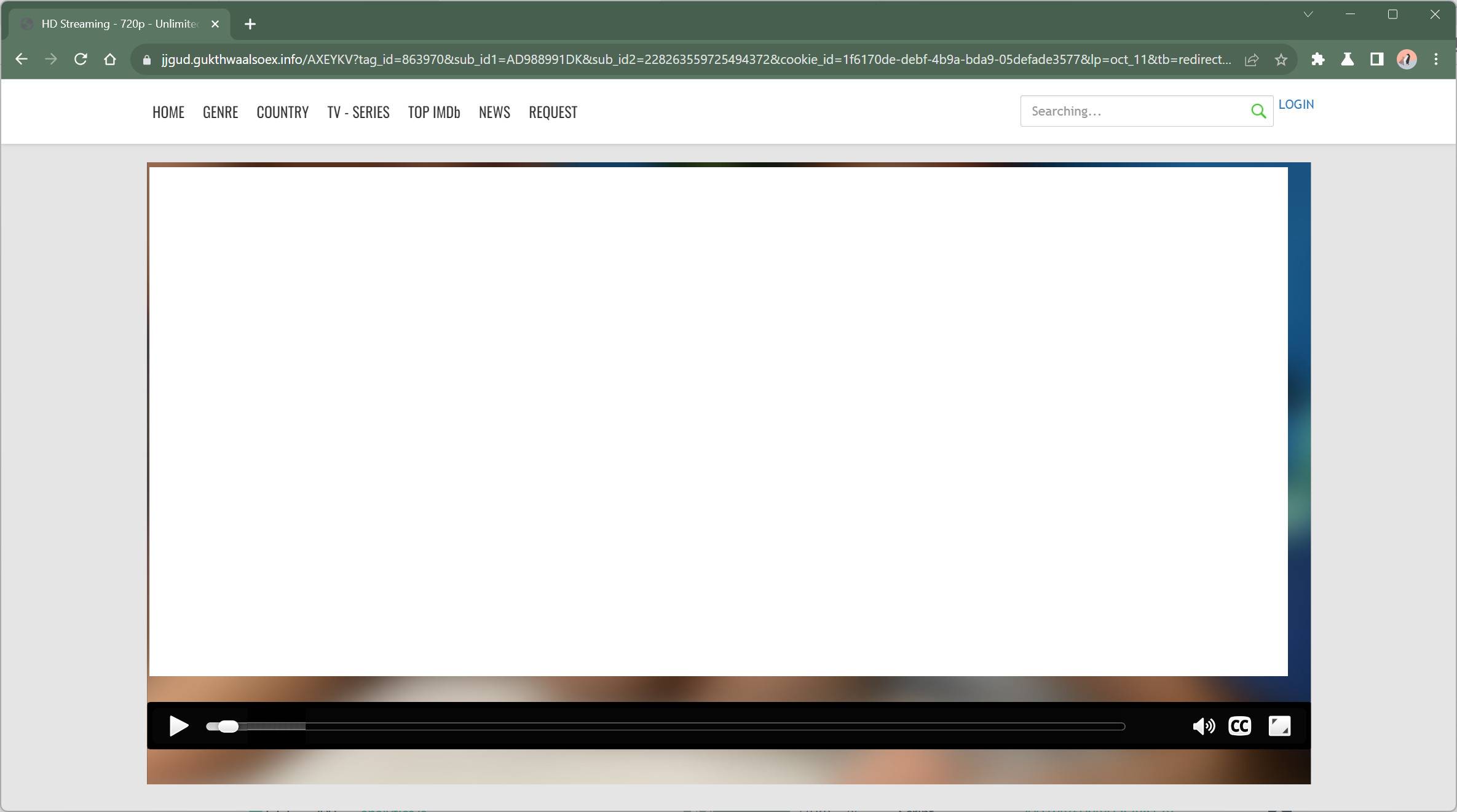Image resolution: width=1457 pixels, height=812 pixels.
Task: Open the TOP IMDb page
Action: pyautogui.click(x=434, y=112)
